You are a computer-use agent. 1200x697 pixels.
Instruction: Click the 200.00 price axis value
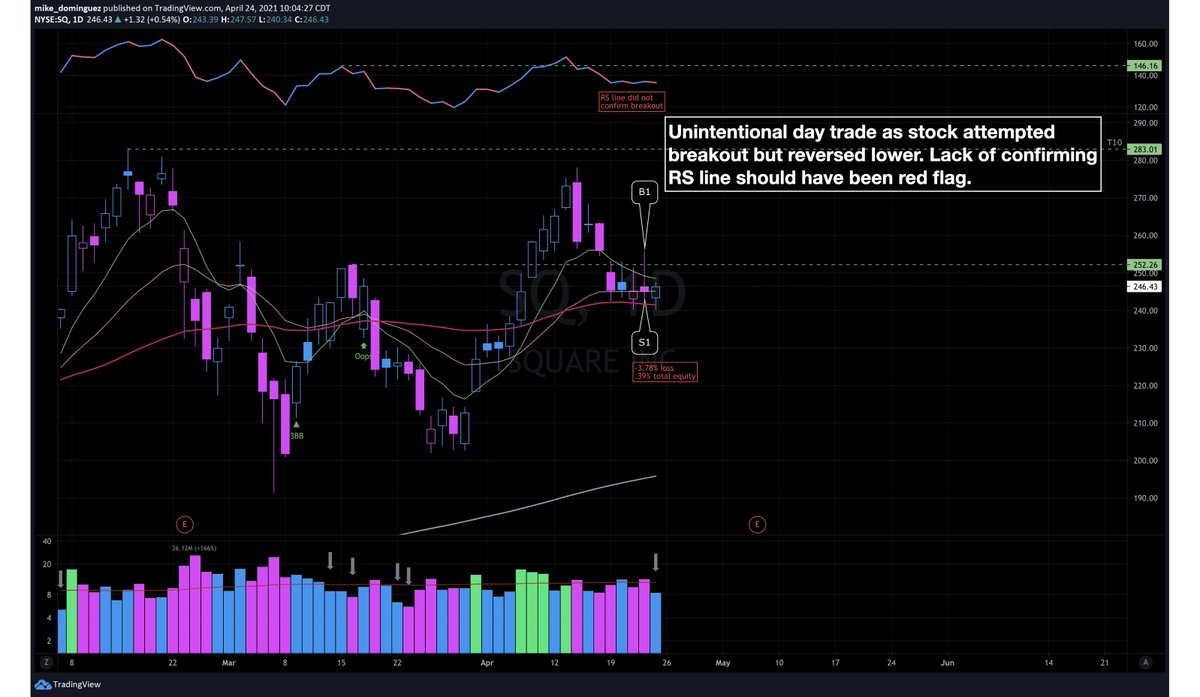pos(1146,461)
